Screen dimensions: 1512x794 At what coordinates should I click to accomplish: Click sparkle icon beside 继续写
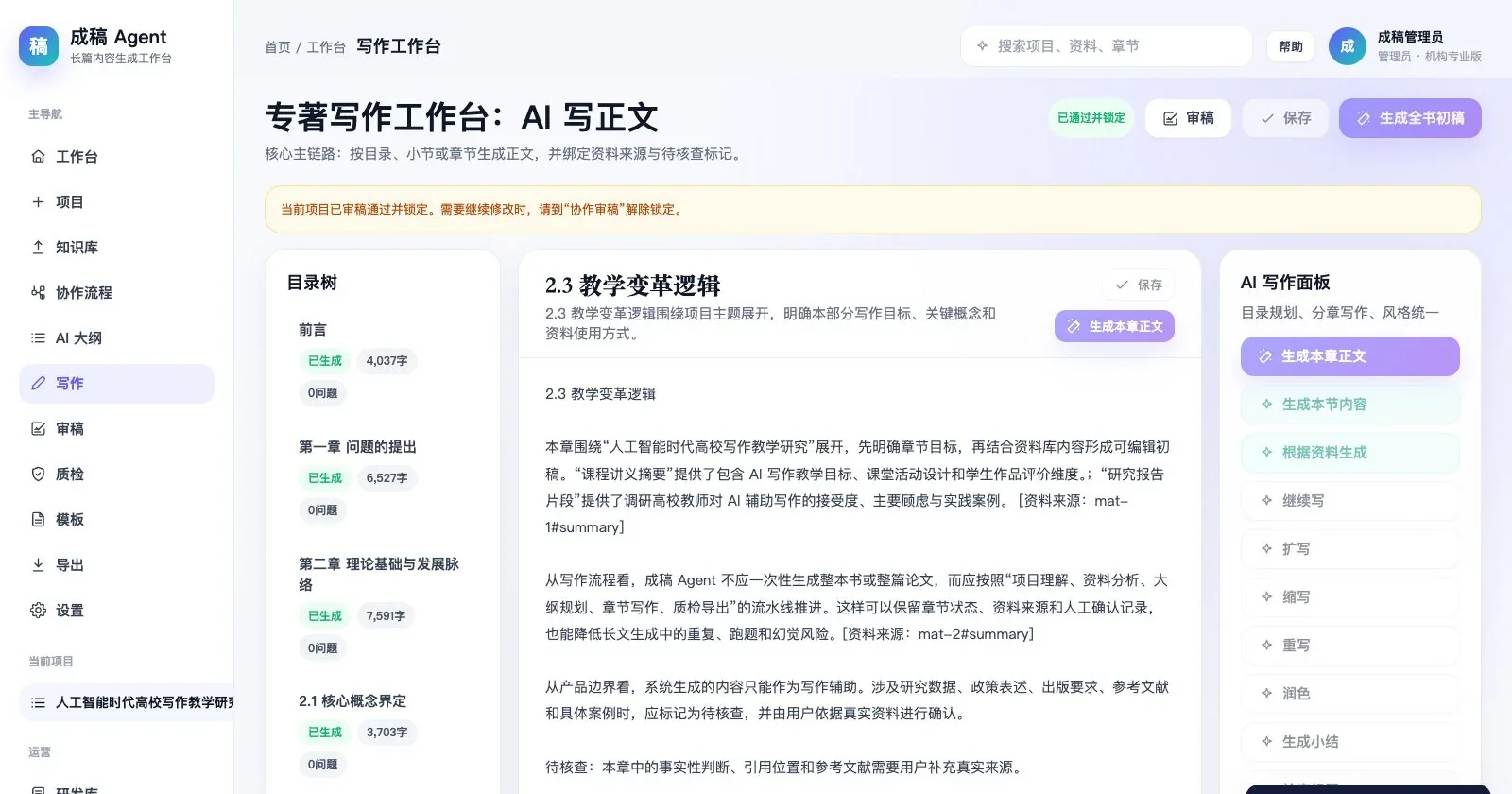(x=1266, y=500)
